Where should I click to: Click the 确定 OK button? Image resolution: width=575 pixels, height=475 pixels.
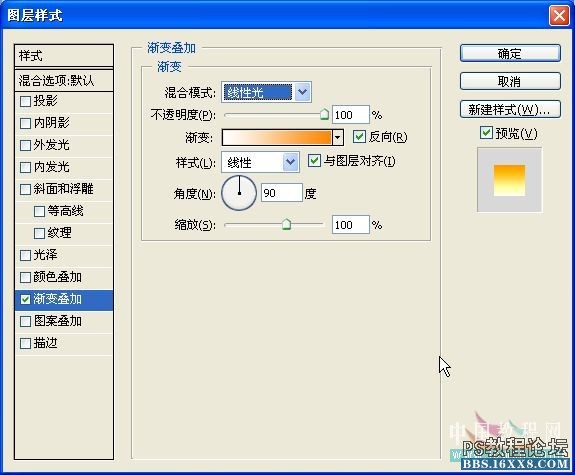click(x=510, y=54)
